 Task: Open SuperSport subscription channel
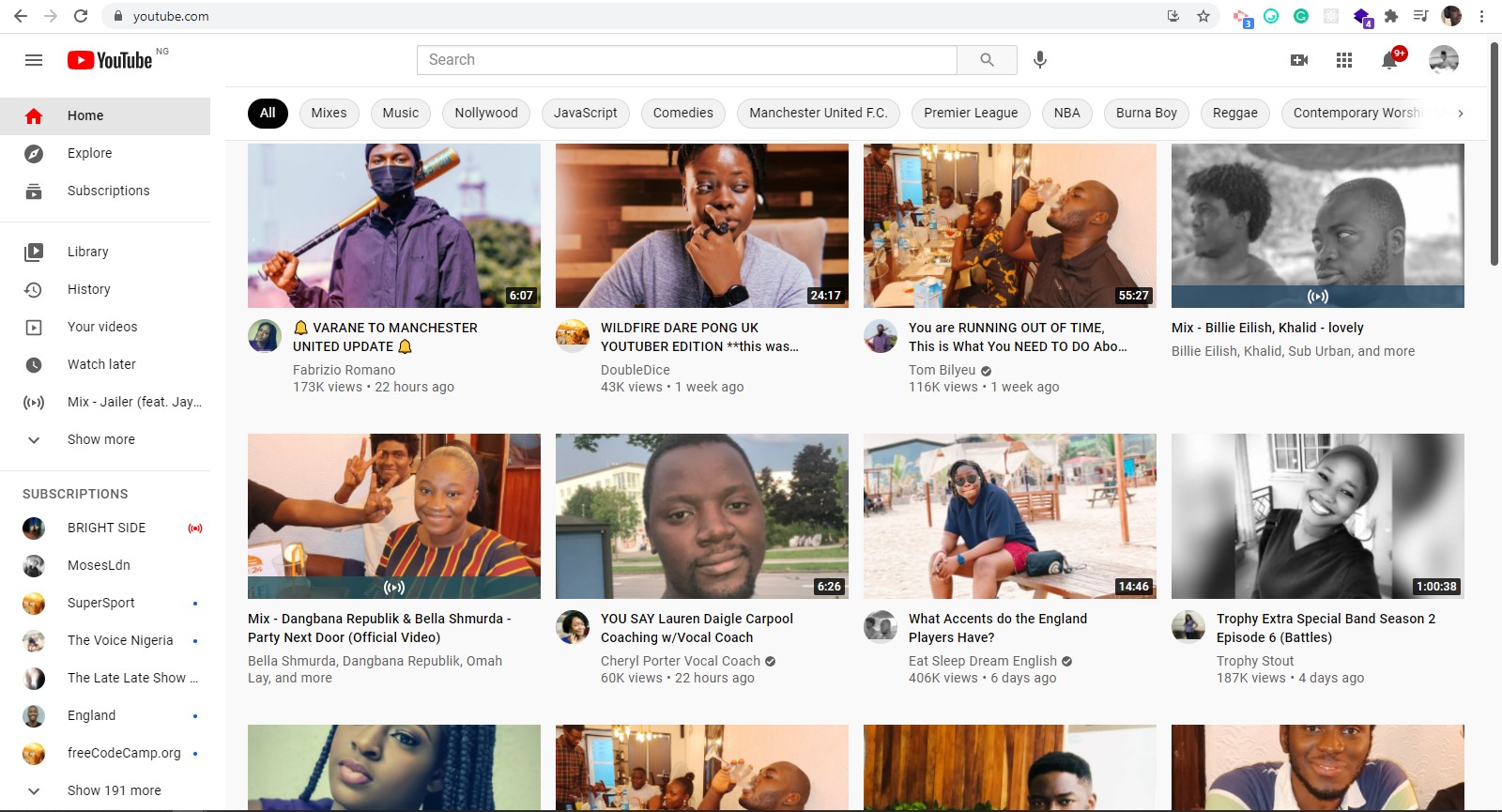coord(105,603)
